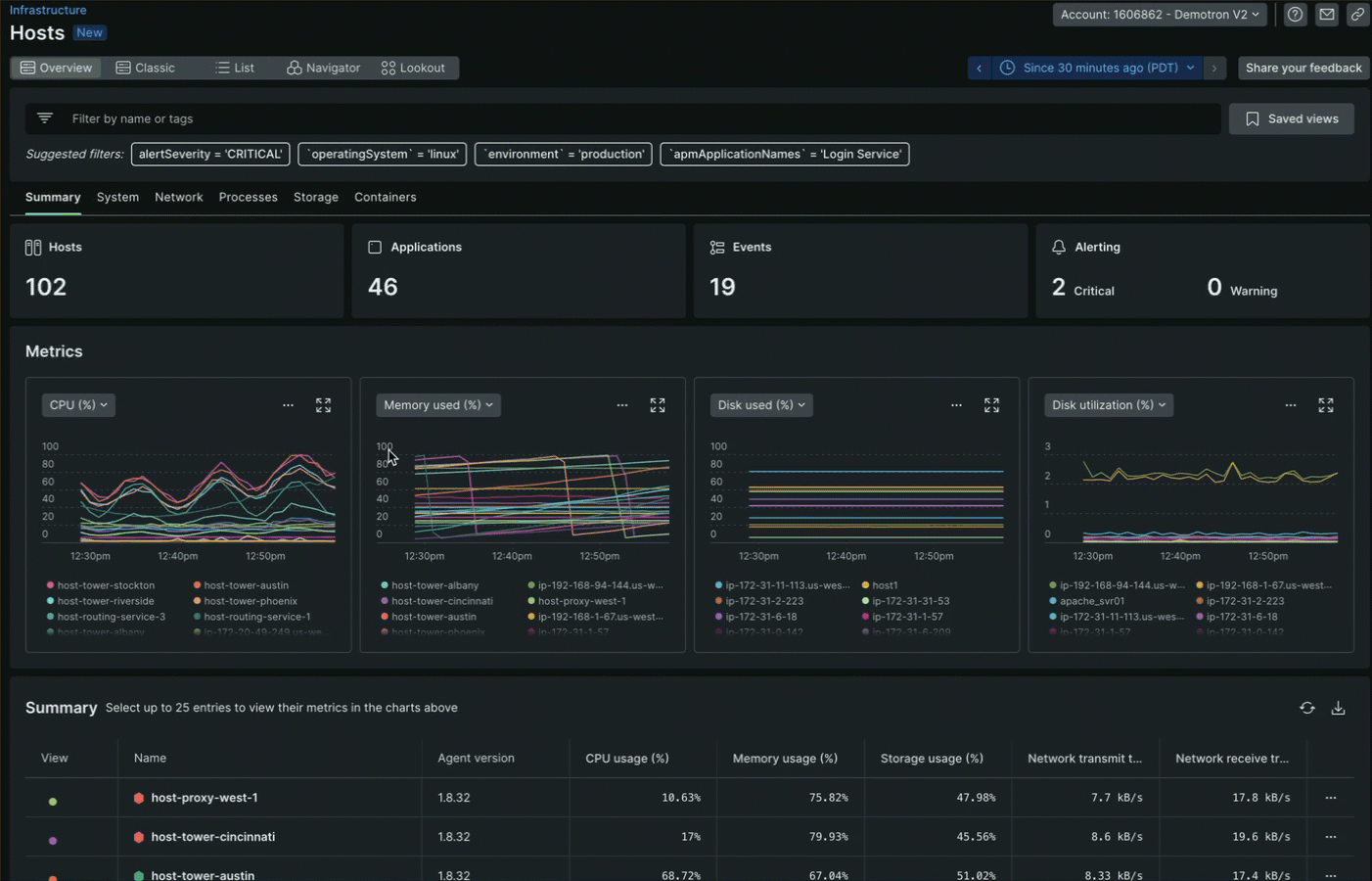
Task: Switch to the Navigator view
Action: (323, 68)
